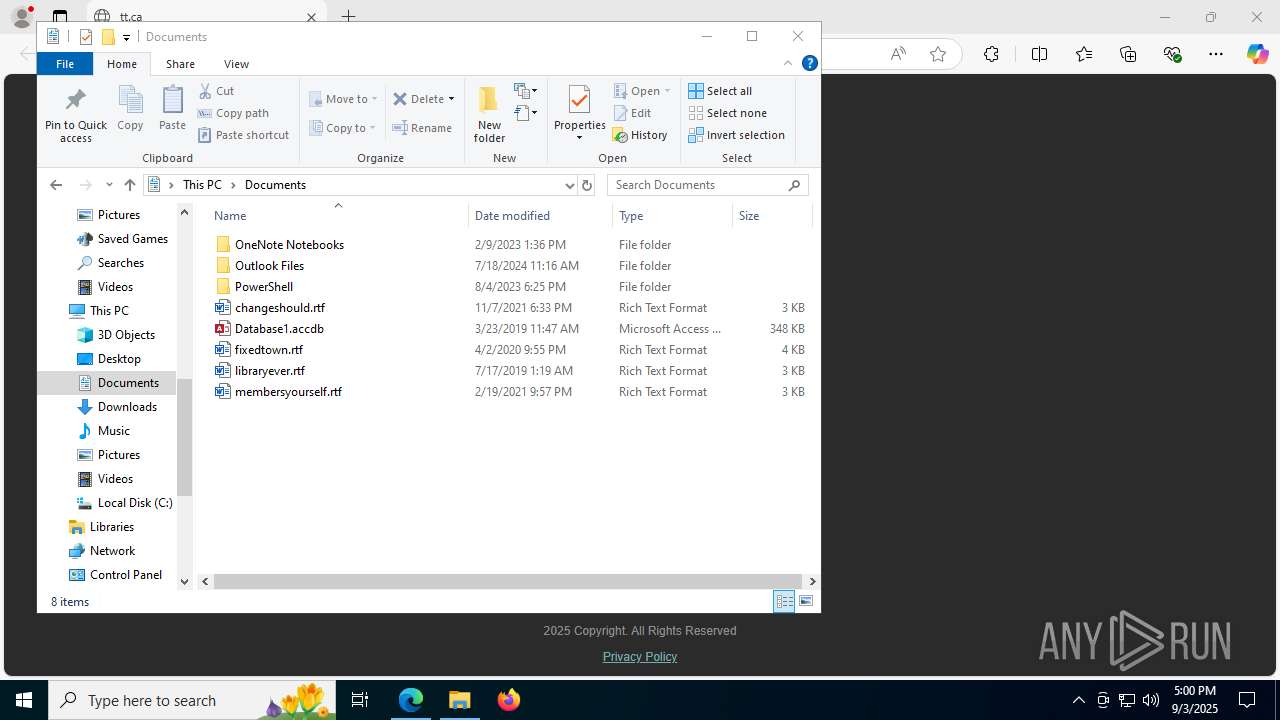Click This PC in address breadcrumb
This screenshot has height=720, width=1280.
coord(202,185)
